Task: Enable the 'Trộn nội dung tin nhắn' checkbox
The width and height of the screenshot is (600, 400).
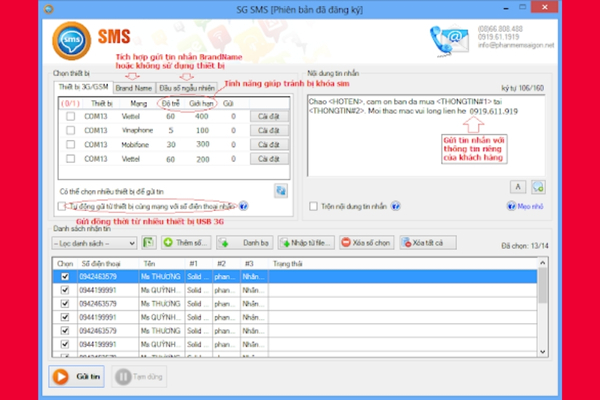Action: [x=313, y=207]
